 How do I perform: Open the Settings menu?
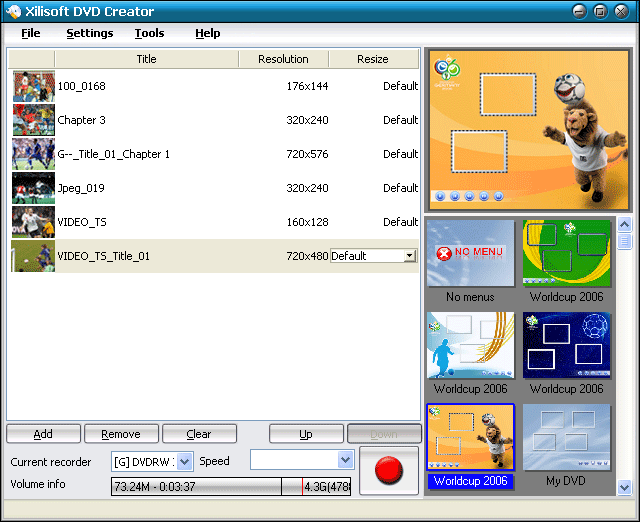[90, 33]
